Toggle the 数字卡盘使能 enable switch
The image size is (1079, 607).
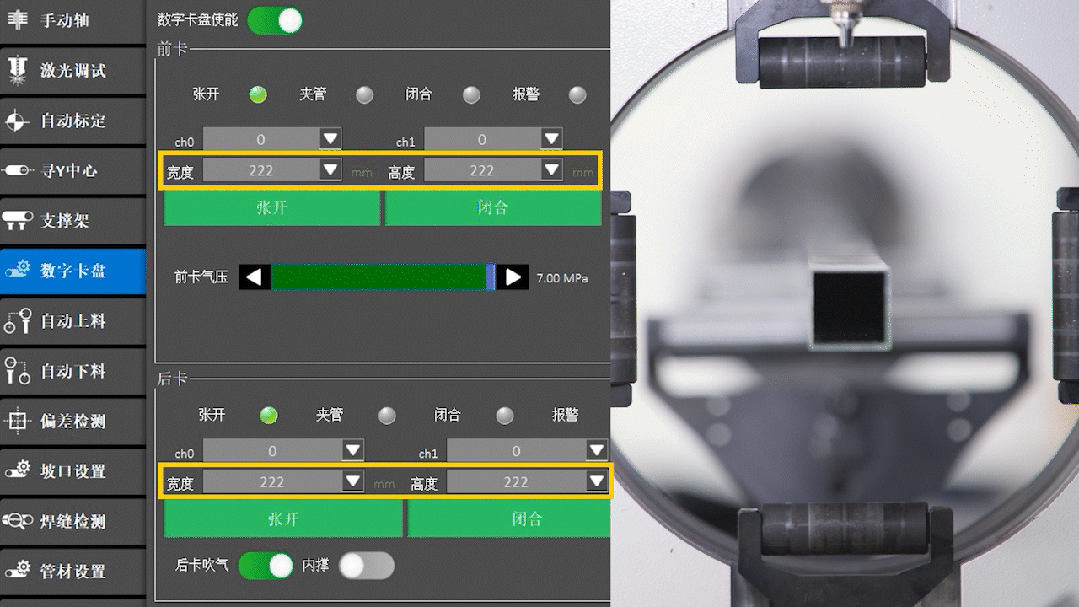click(x=274, y=19)
